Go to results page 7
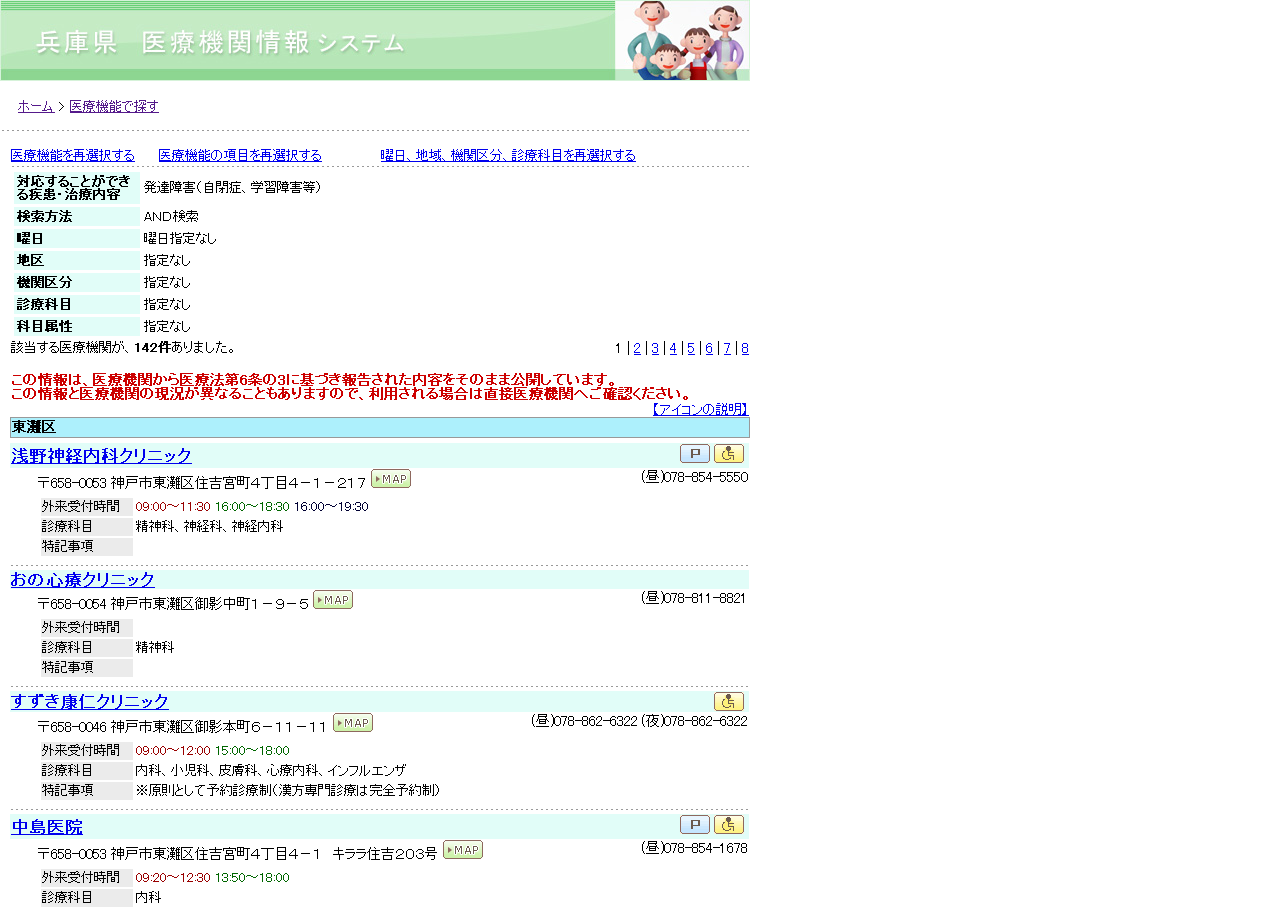 click(x=727, y=348)
